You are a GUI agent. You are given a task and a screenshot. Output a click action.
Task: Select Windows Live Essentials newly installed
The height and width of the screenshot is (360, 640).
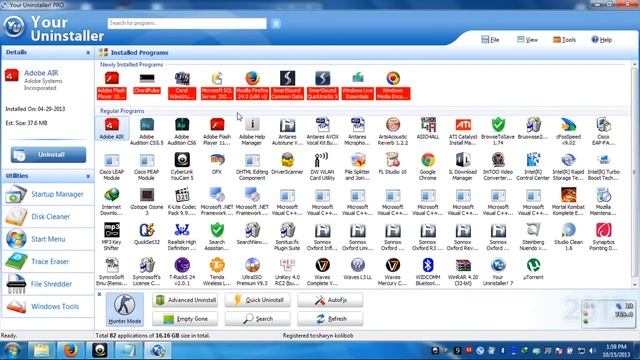(358, 85)
